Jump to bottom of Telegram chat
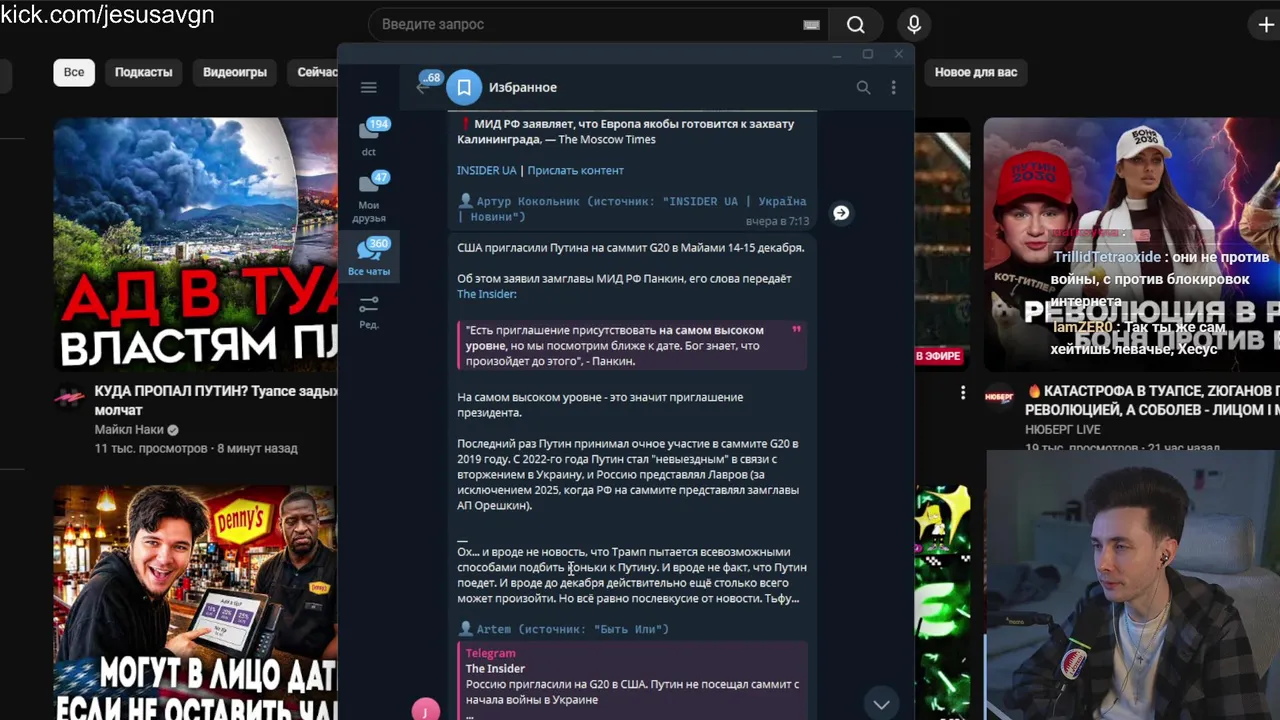Viewport: 1280px width, 720px height. [881, 704]
